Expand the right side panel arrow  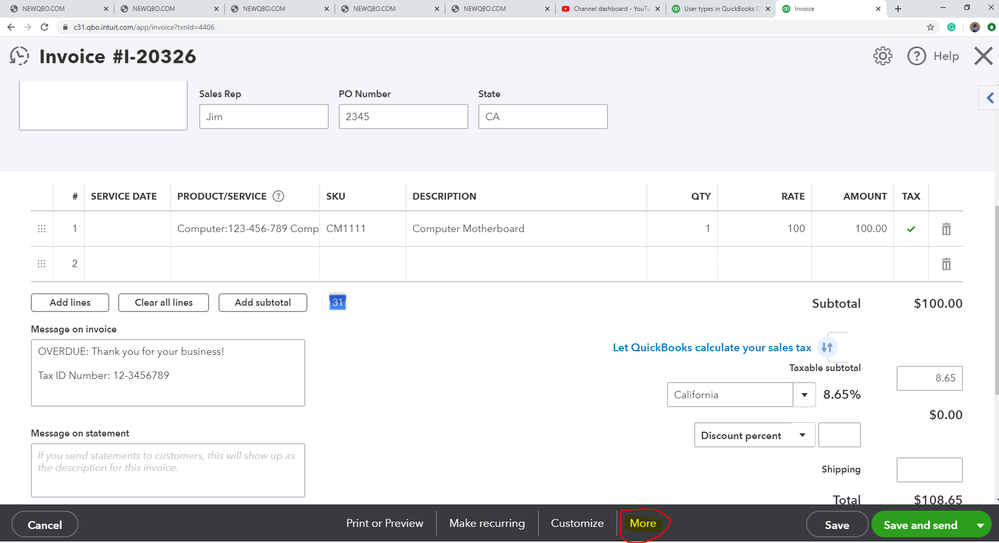(x=989, y=98)
